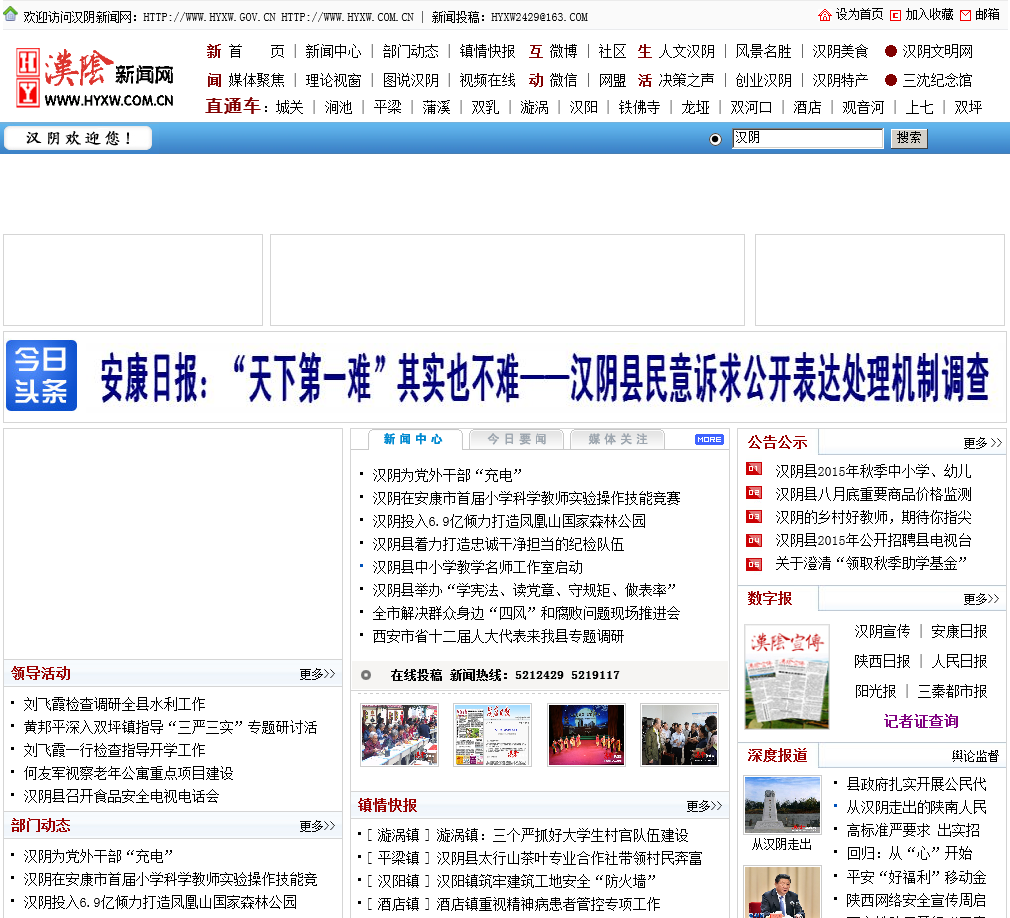Click the red house icon for 设为首页
Viewport: 1010px width, 918px height.
pos(824,15)
